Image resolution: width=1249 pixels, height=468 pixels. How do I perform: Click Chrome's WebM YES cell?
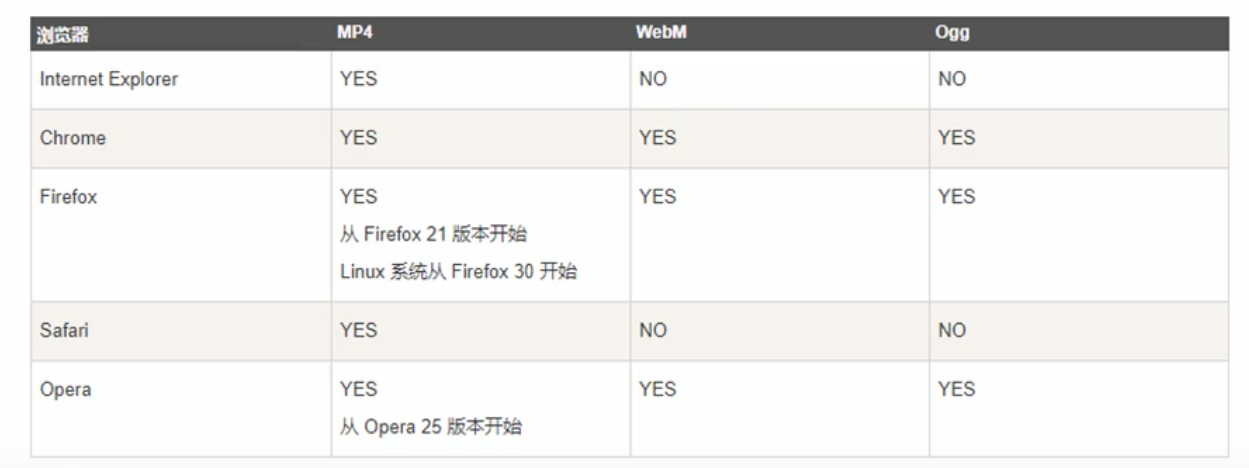(657, 138)
